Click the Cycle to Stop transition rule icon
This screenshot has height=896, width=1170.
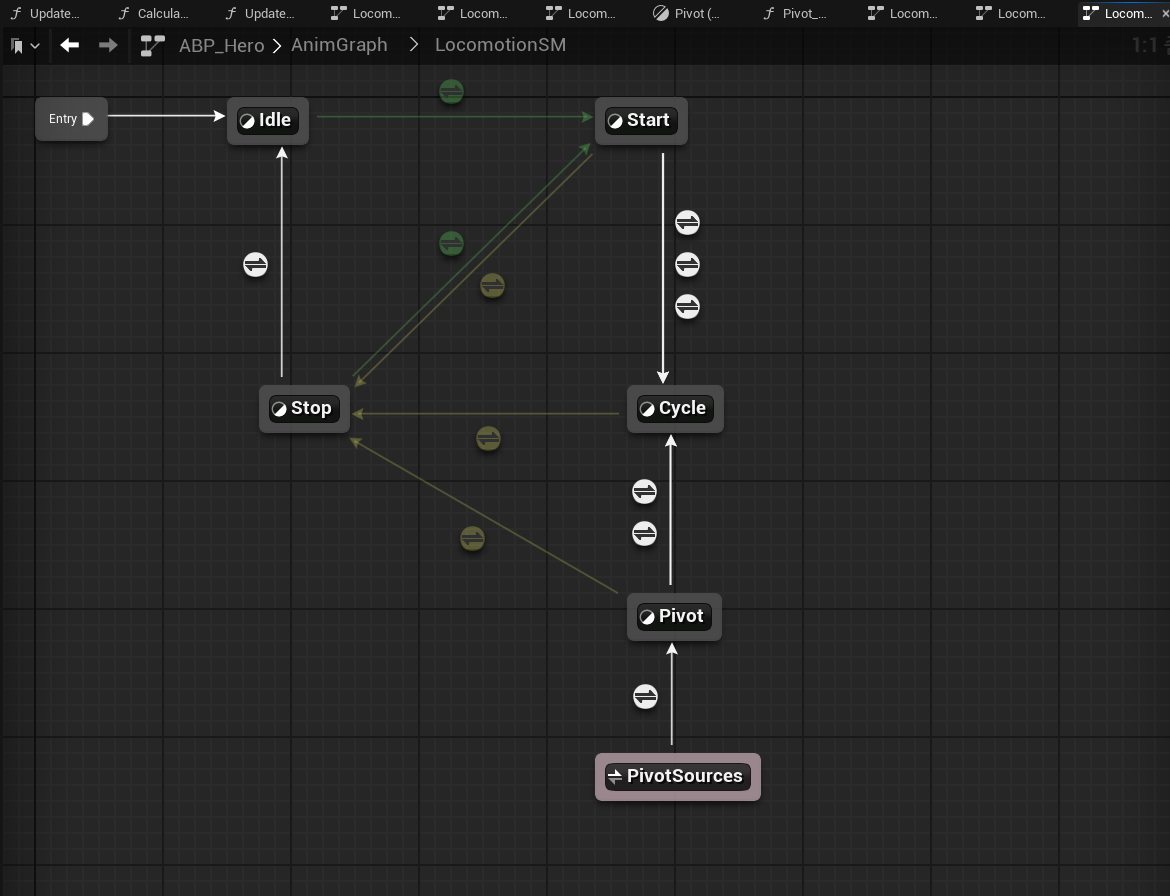coord(488,439)
